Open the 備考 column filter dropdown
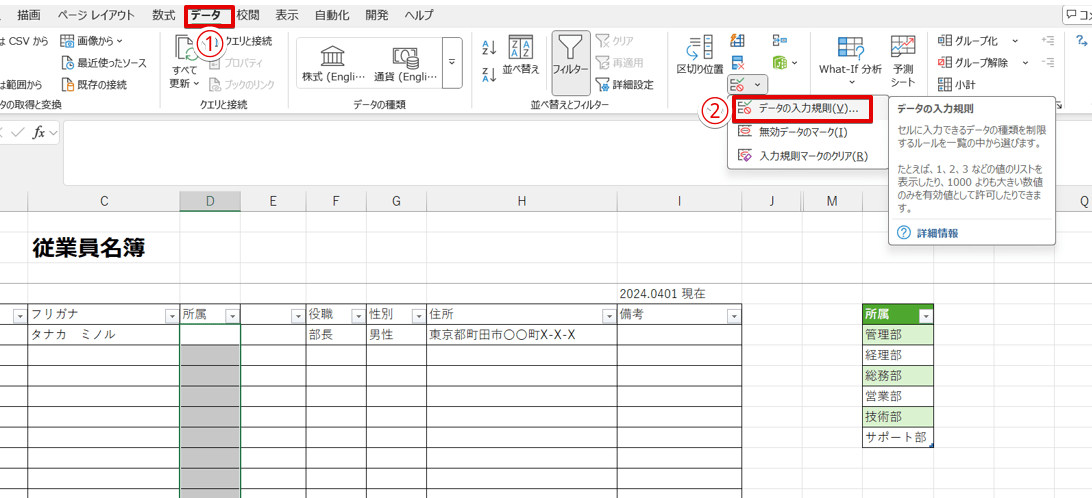Screen dimensions: 1092x498 (x=733, y=316)
